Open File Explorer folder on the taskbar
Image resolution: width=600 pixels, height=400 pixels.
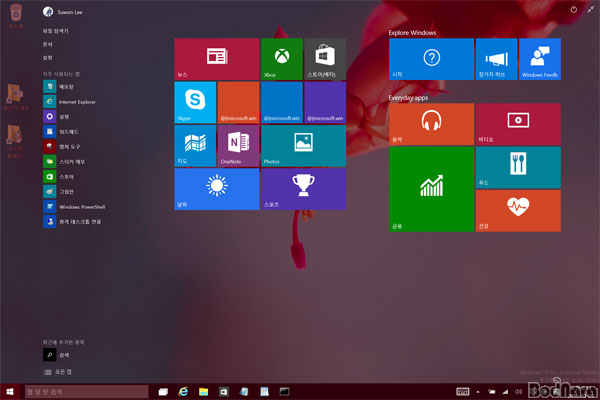coord(204,392)
